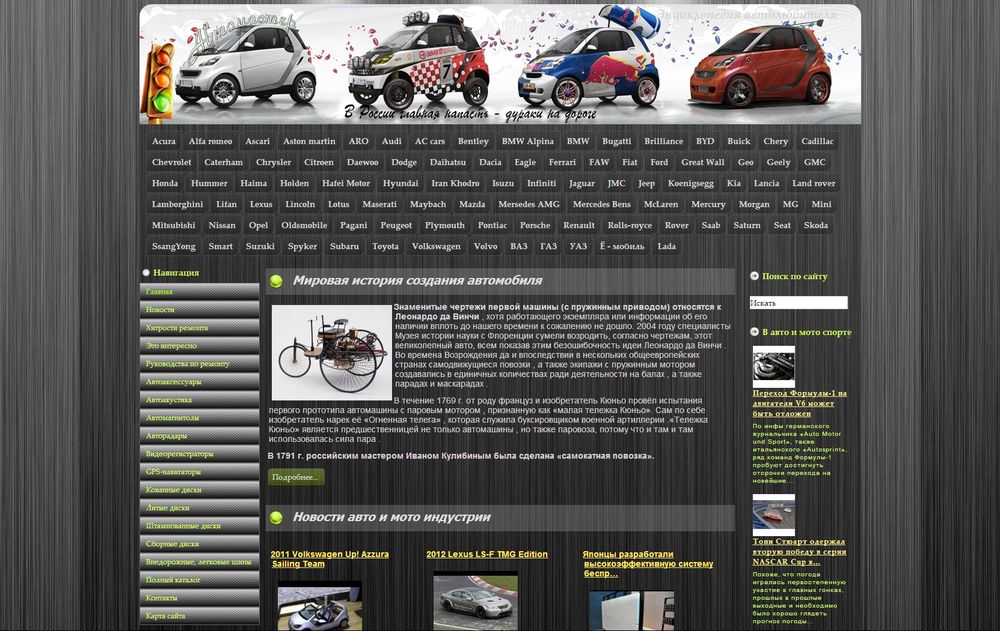Select Lada in the brand menu
Image resolution: width=1000 pixels, height=631 pixels.
point(666,247)
